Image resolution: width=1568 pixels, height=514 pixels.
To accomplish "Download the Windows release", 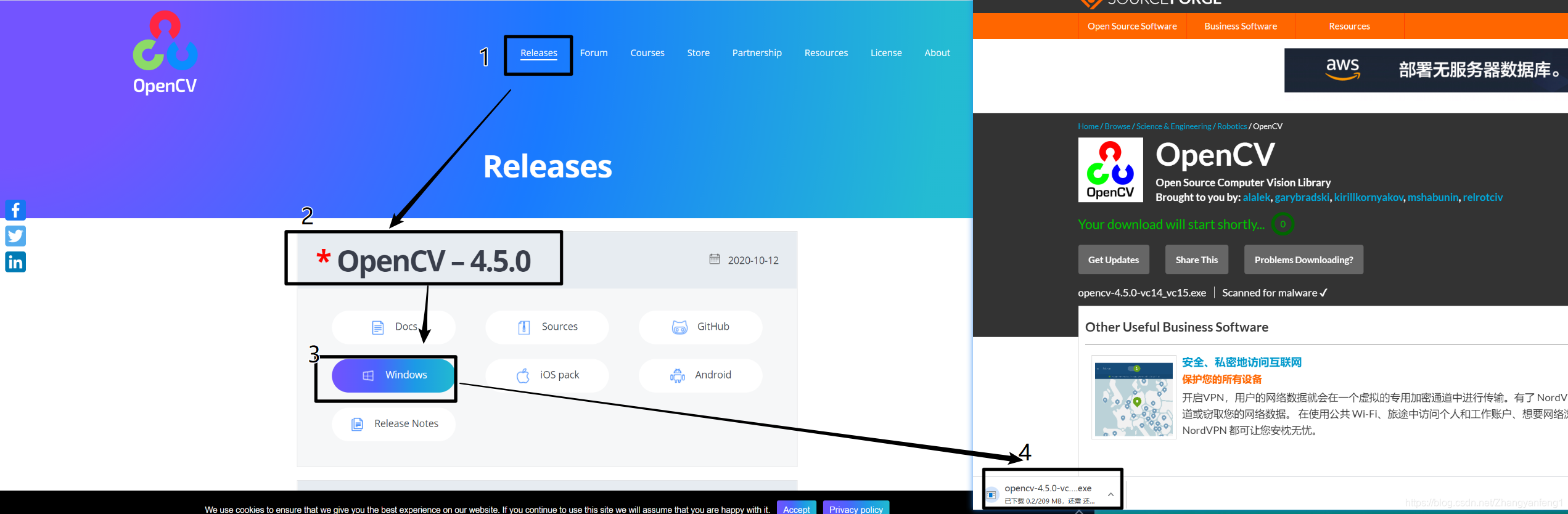I will [393, 375].
